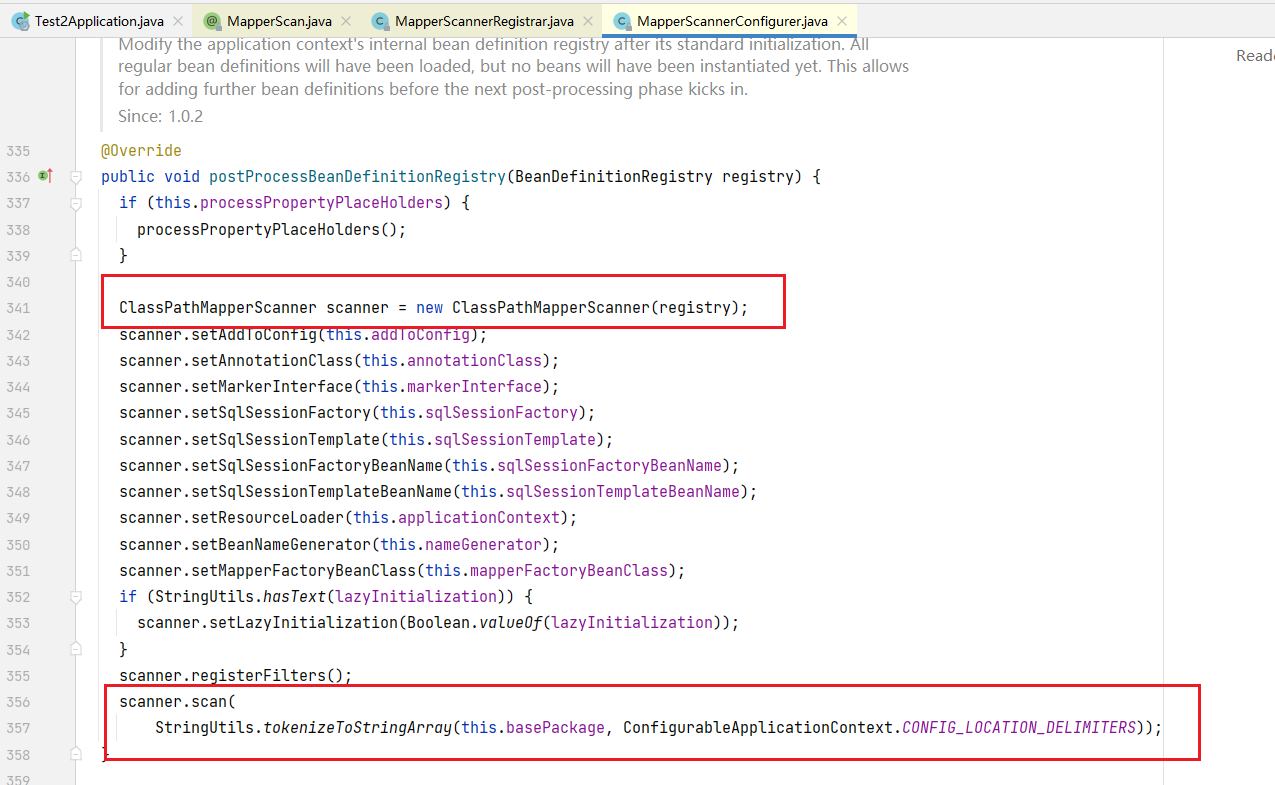1275x785 pixels.
Task: Click the MapperScannerRegistrar.java class icon
Action: point(380,21)
